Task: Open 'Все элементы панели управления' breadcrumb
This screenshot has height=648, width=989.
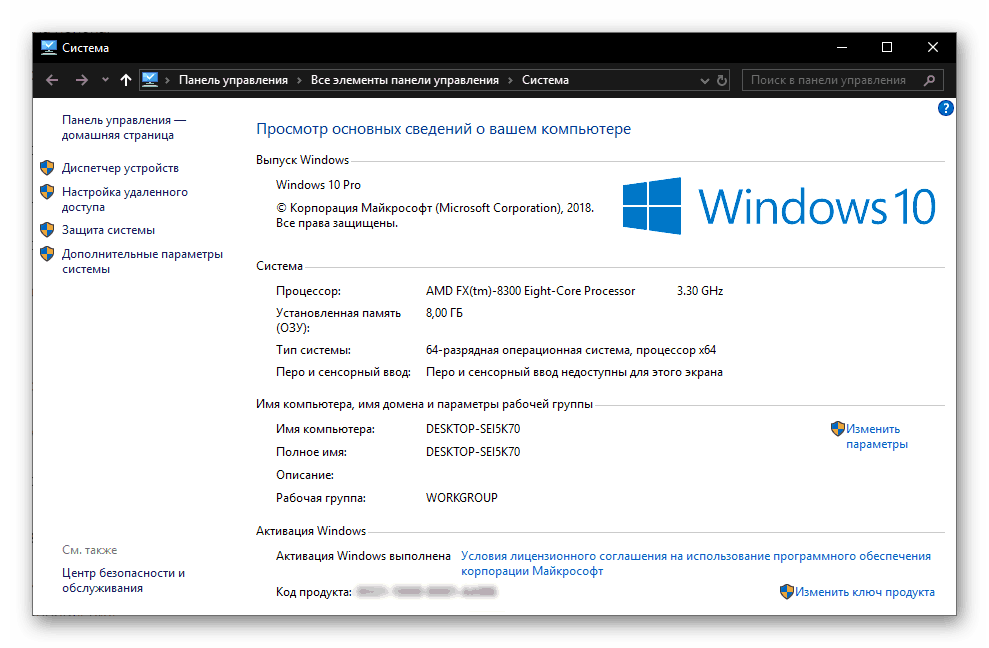Action: 404,80
